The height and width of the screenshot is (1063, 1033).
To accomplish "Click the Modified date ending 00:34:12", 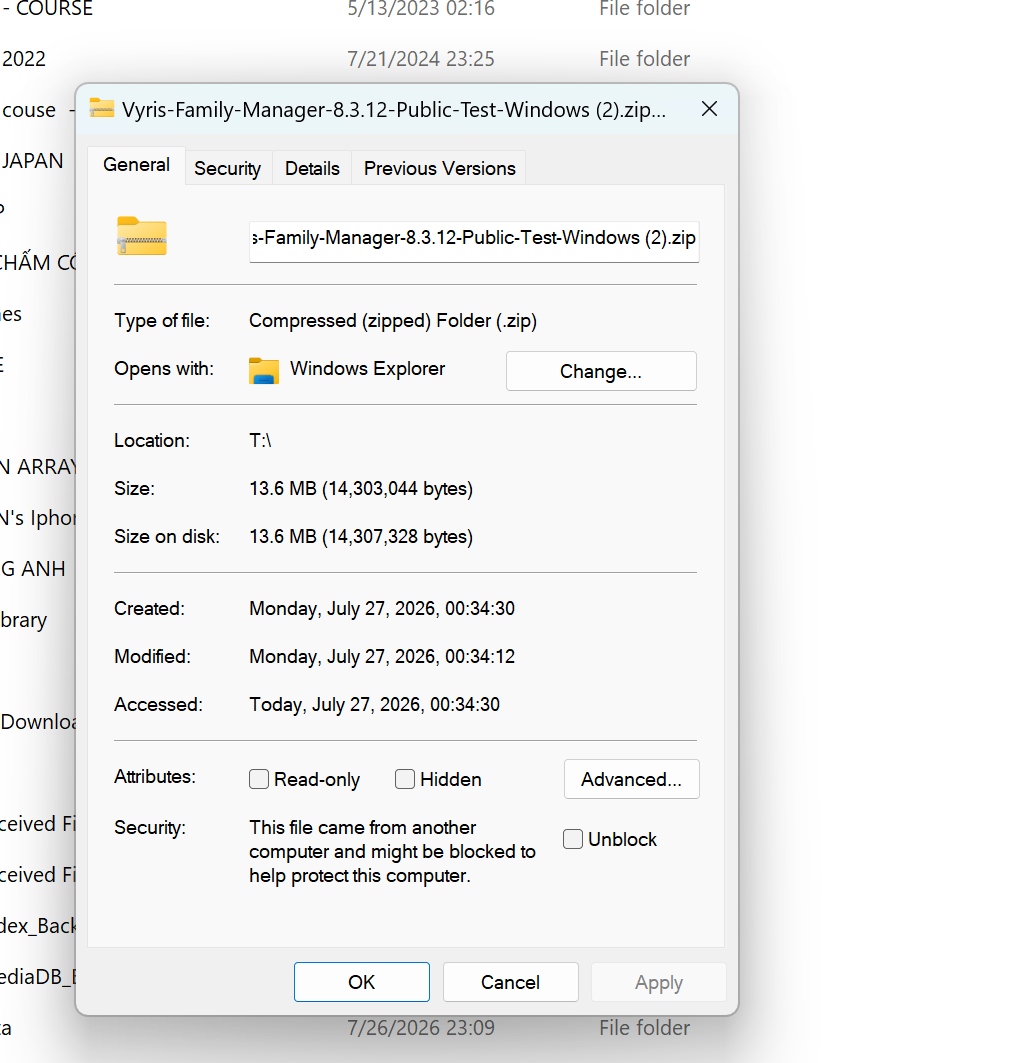I will [382, 657].
